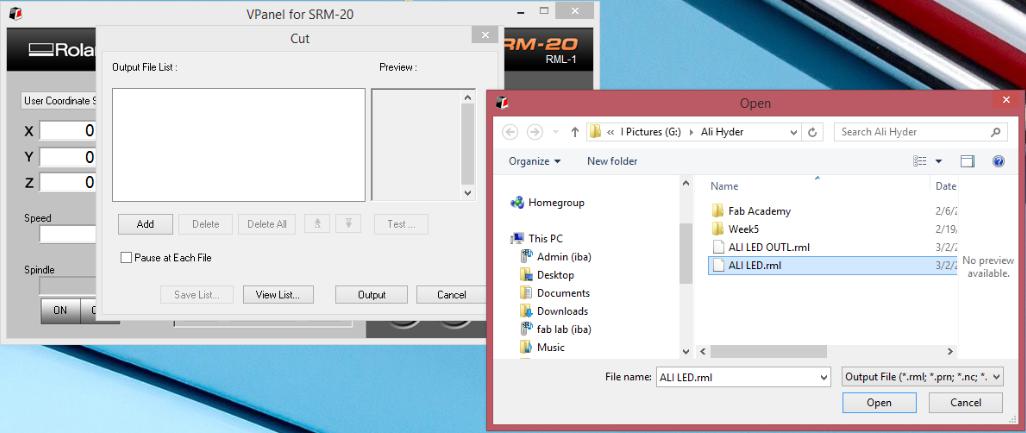This screenshot has height=433, width=1026.
Task: Click Ali Hyder in address path
Action: tap(722, 132)
